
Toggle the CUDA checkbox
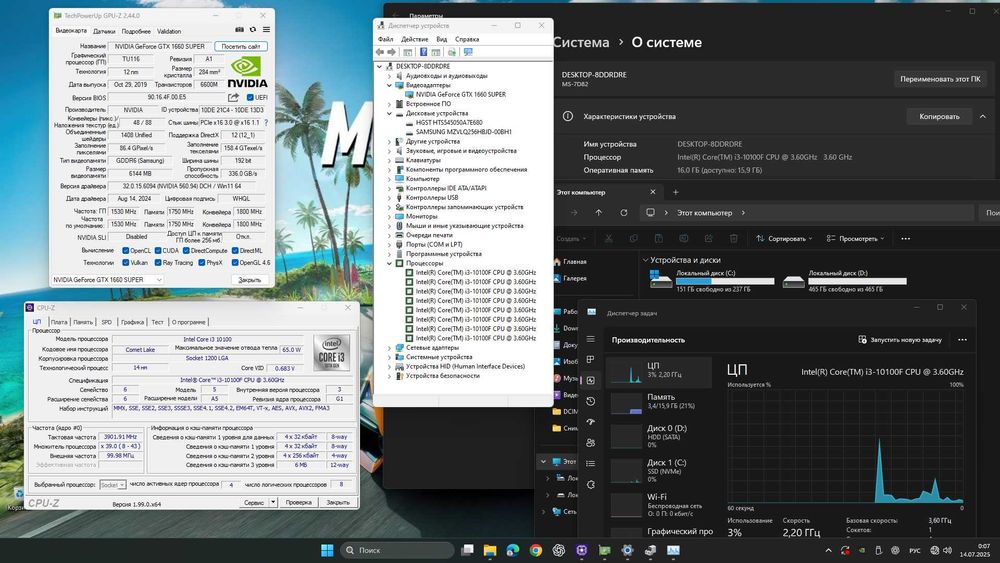point(158,251)
